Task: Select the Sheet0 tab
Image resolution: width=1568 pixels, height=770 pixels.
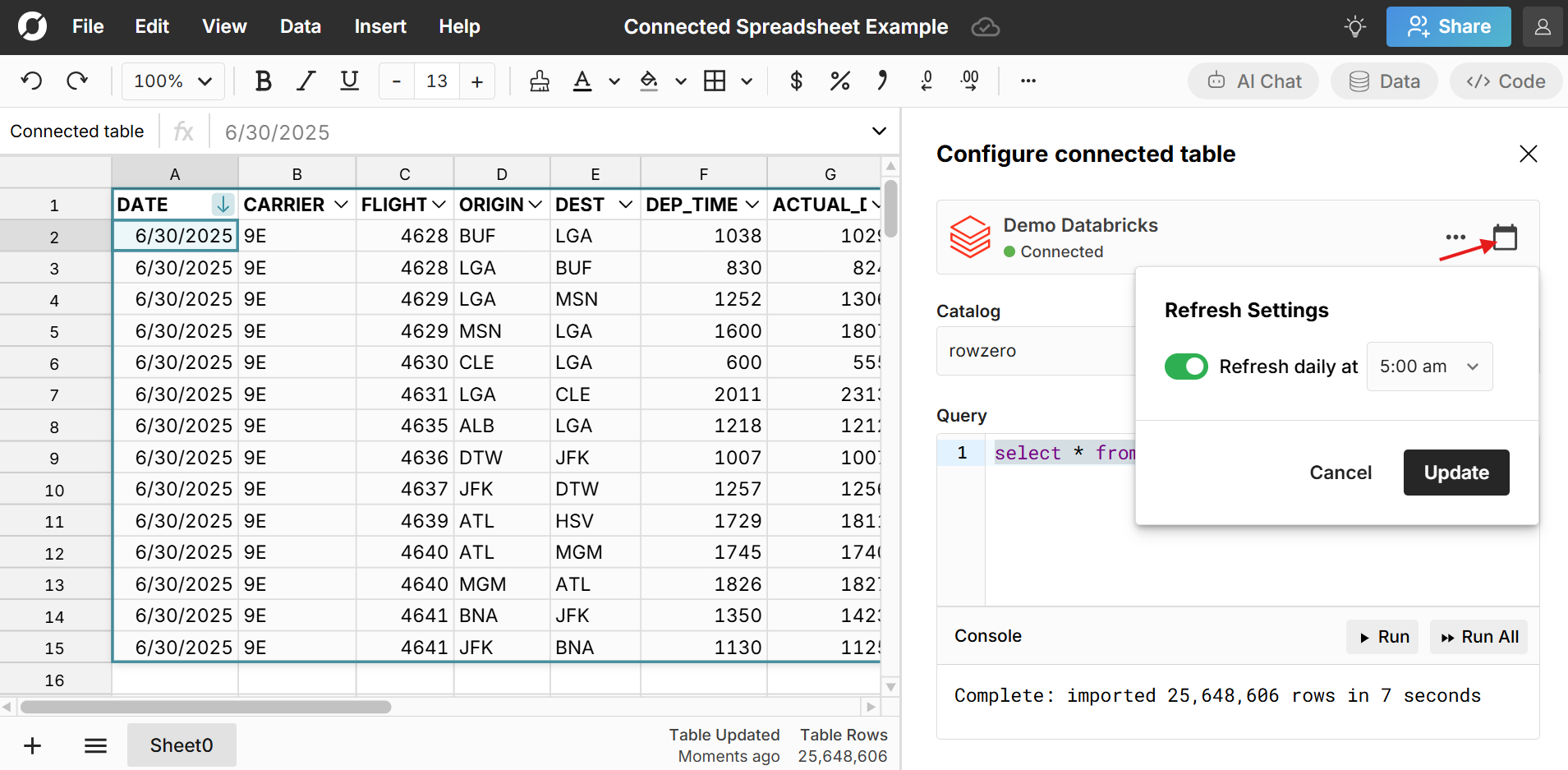Action: coord(181,745)
